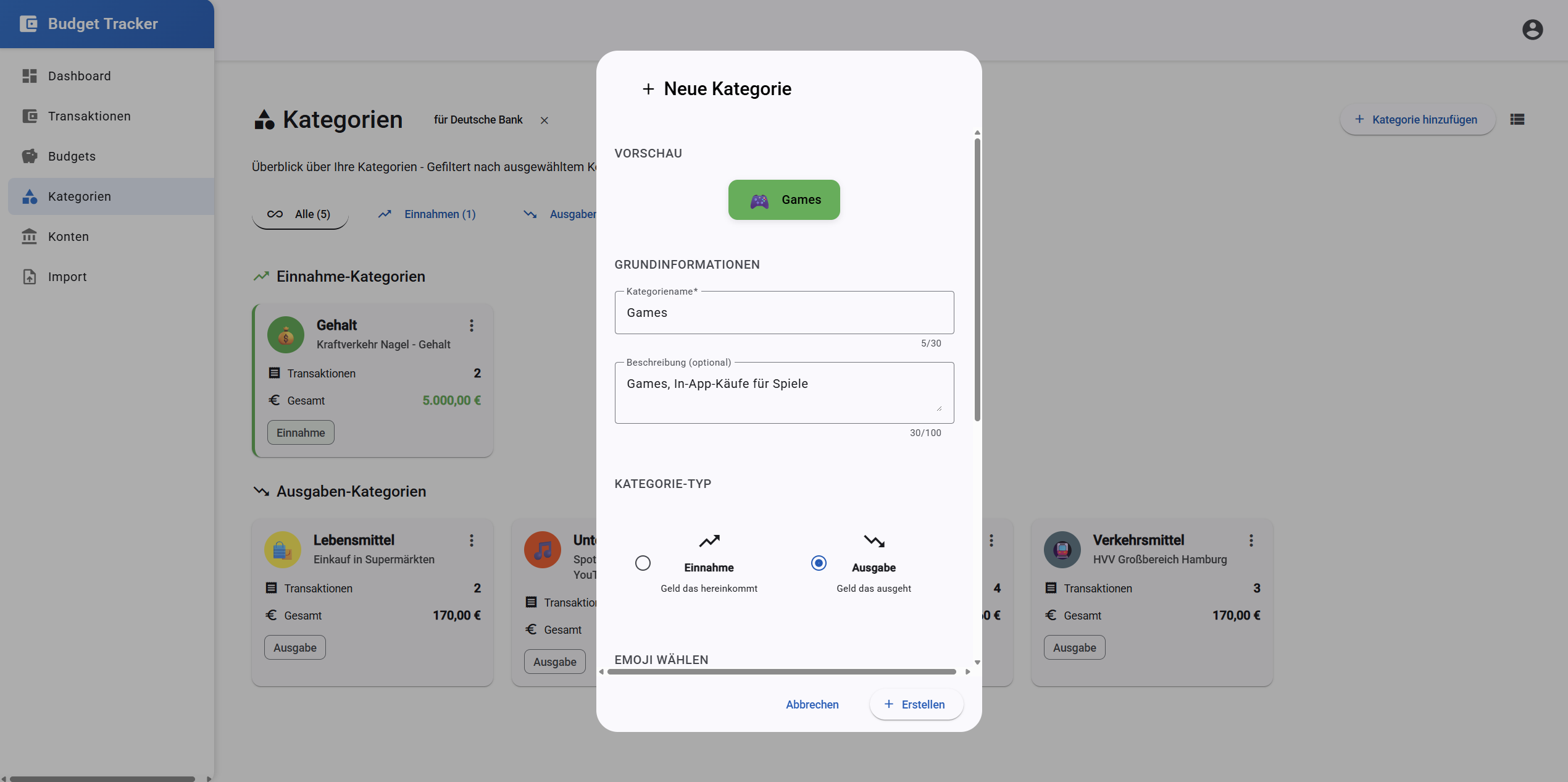Click the Gehalt money bag emoji icon

point(286,335)
